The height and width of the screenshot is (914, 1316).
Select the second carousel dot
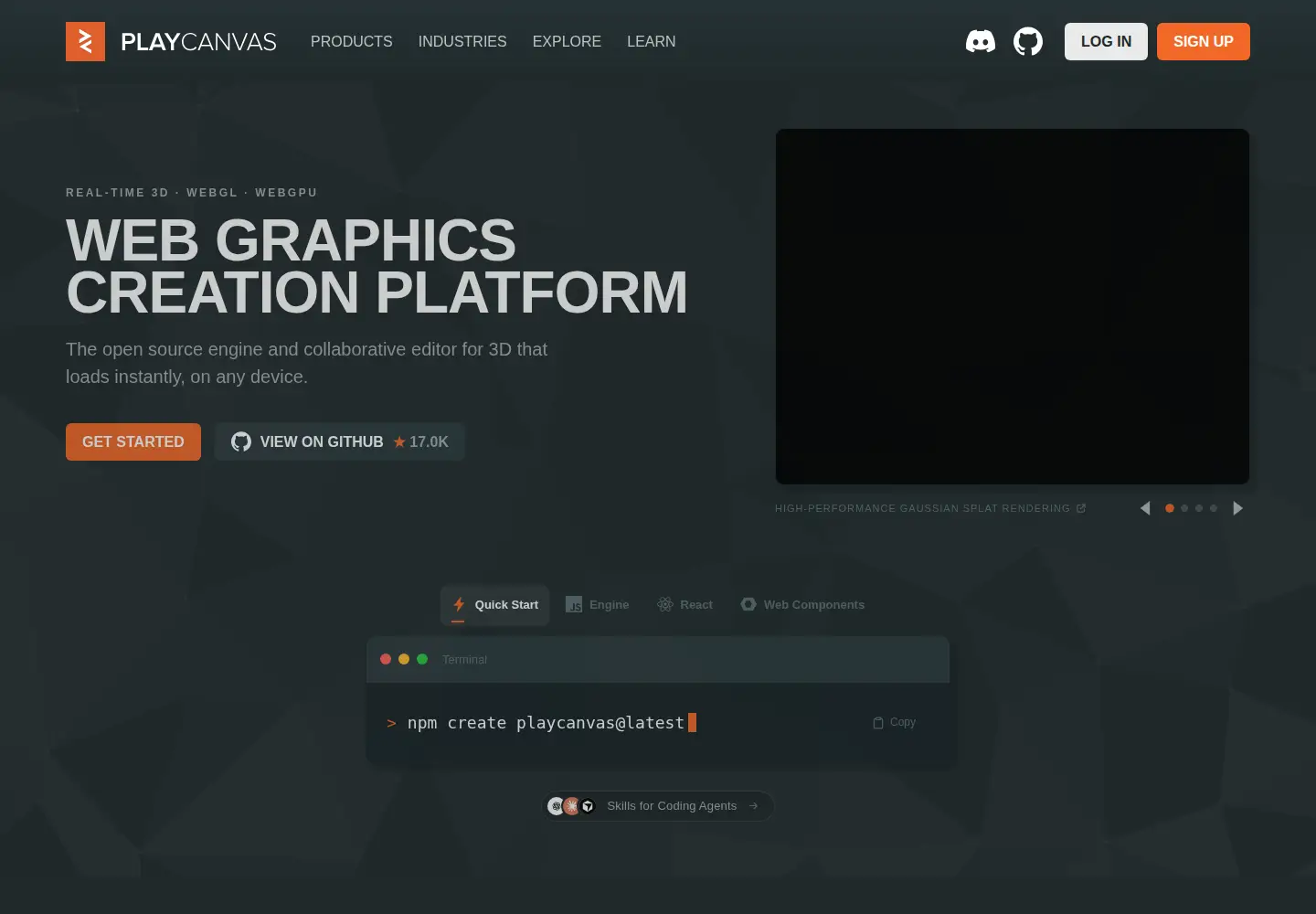click(1184, 508)
